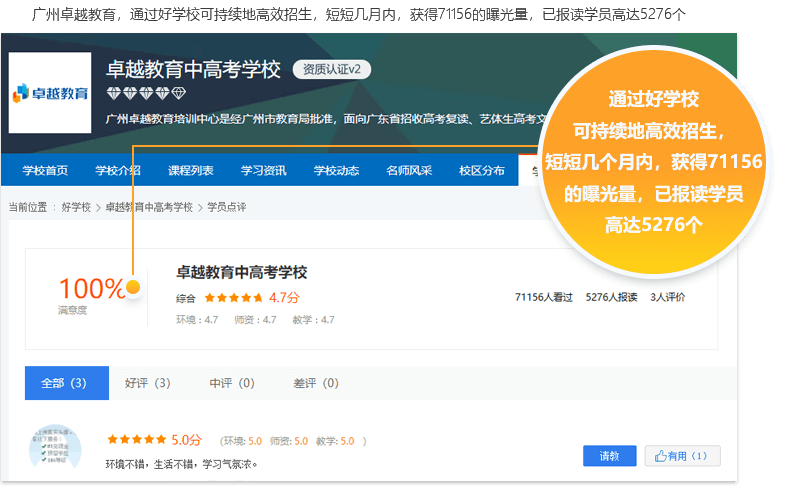Click the review's five-star 5.0分 rating
The image size is (800, 490).
tap(155, 439)
